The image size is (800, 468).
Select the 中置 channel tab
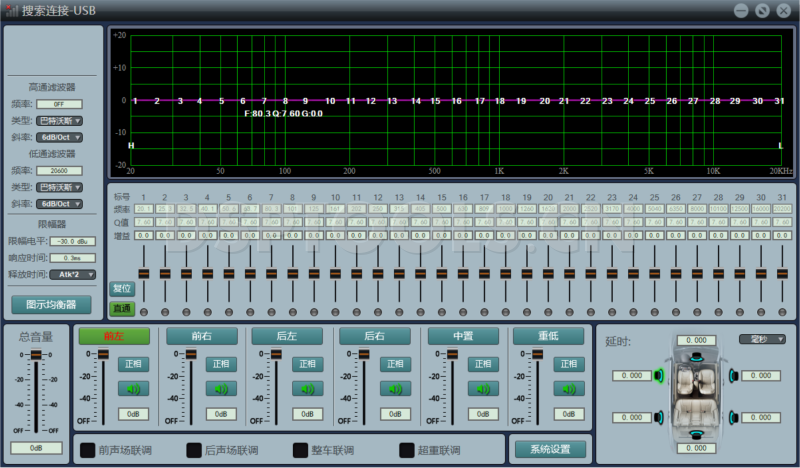462,337
